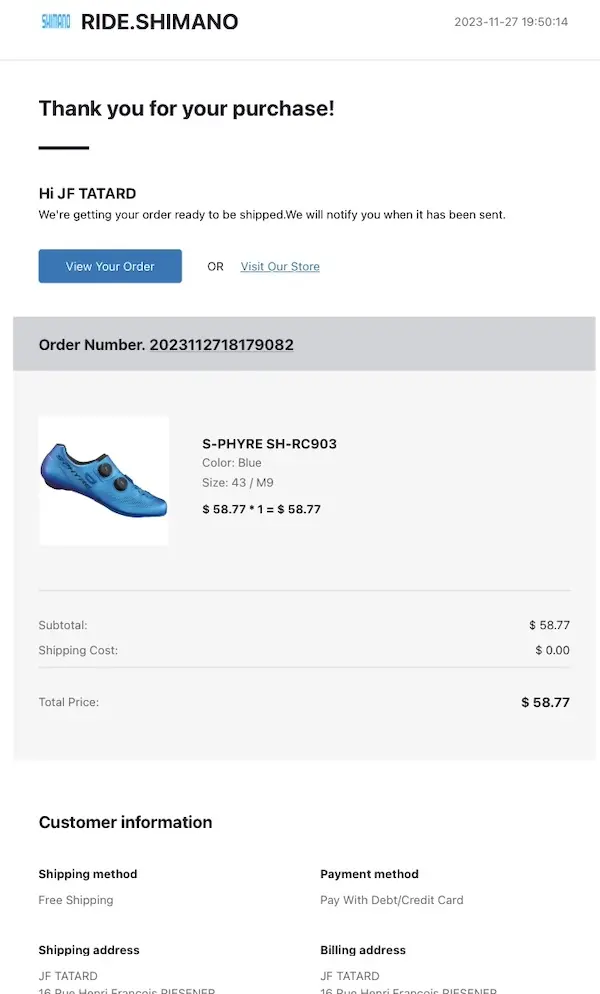Click the Shipping address label

[x=89, y=950]
